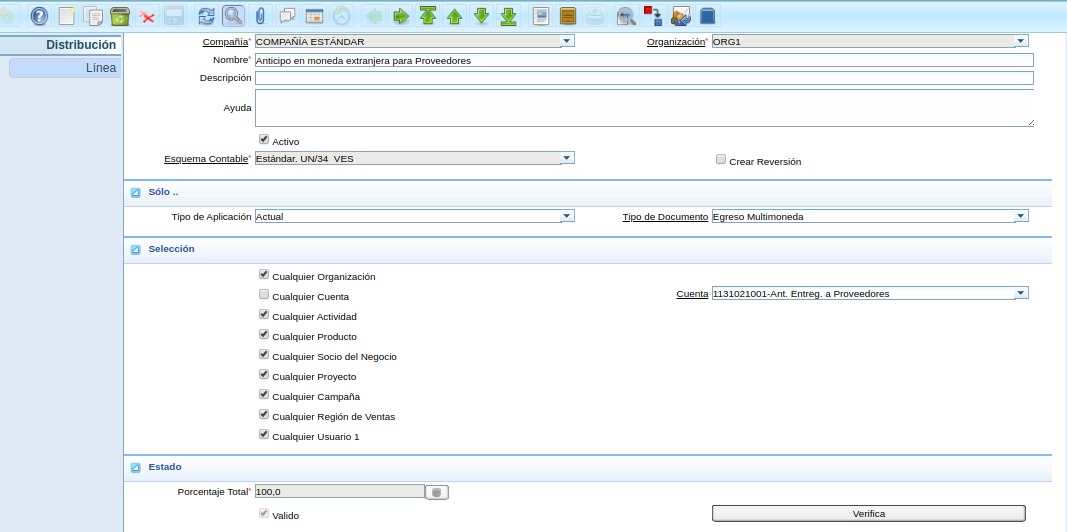1067x532 pixels.
Task: Switch to the Distribución tab
Action: (x=61, y=45)
